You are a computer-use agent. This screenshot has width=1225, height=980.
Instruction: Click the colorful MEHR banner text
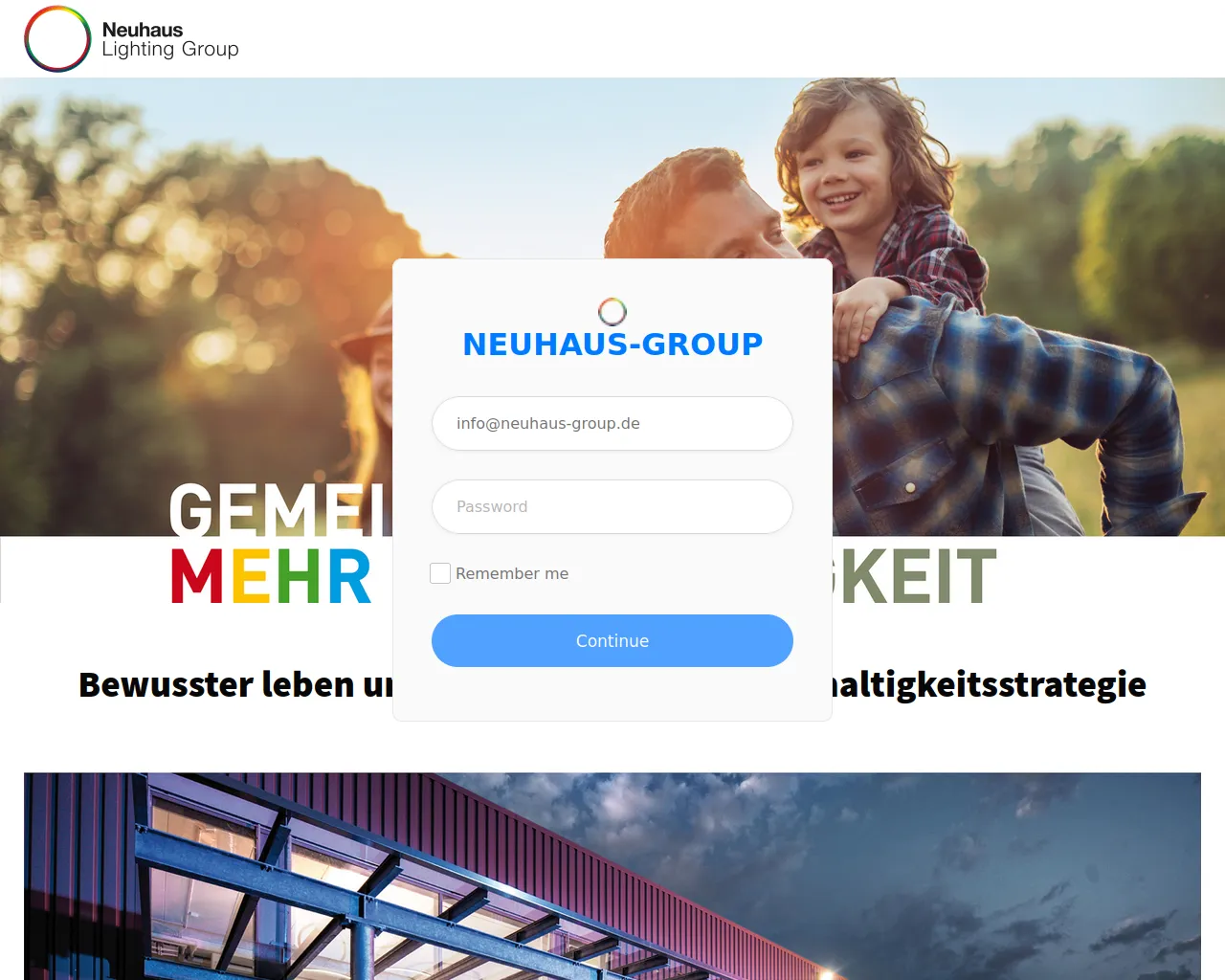[x=271, y=576]
